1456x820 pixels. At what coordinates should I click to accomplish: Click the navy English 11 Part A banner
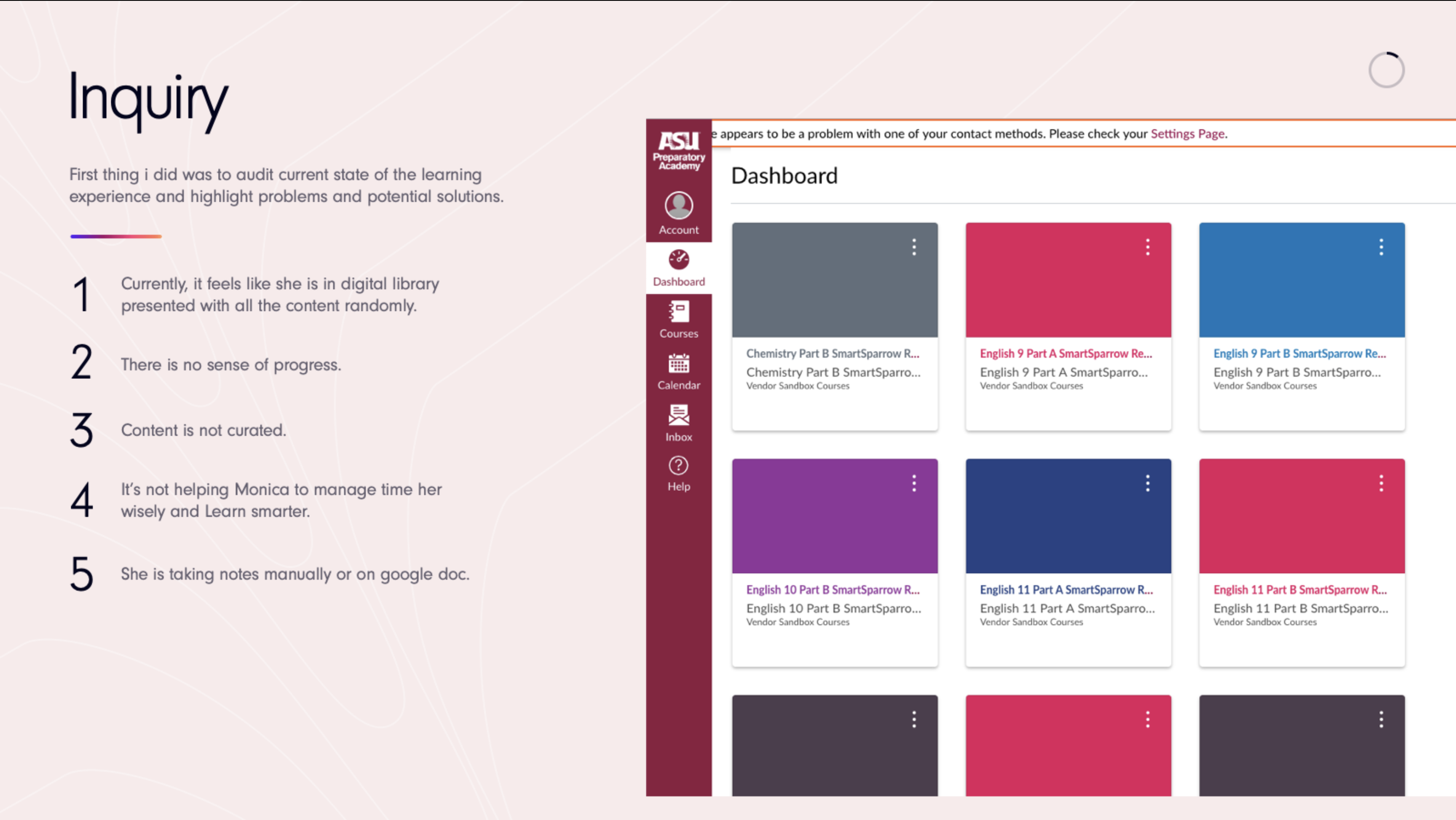point(1068,516)
